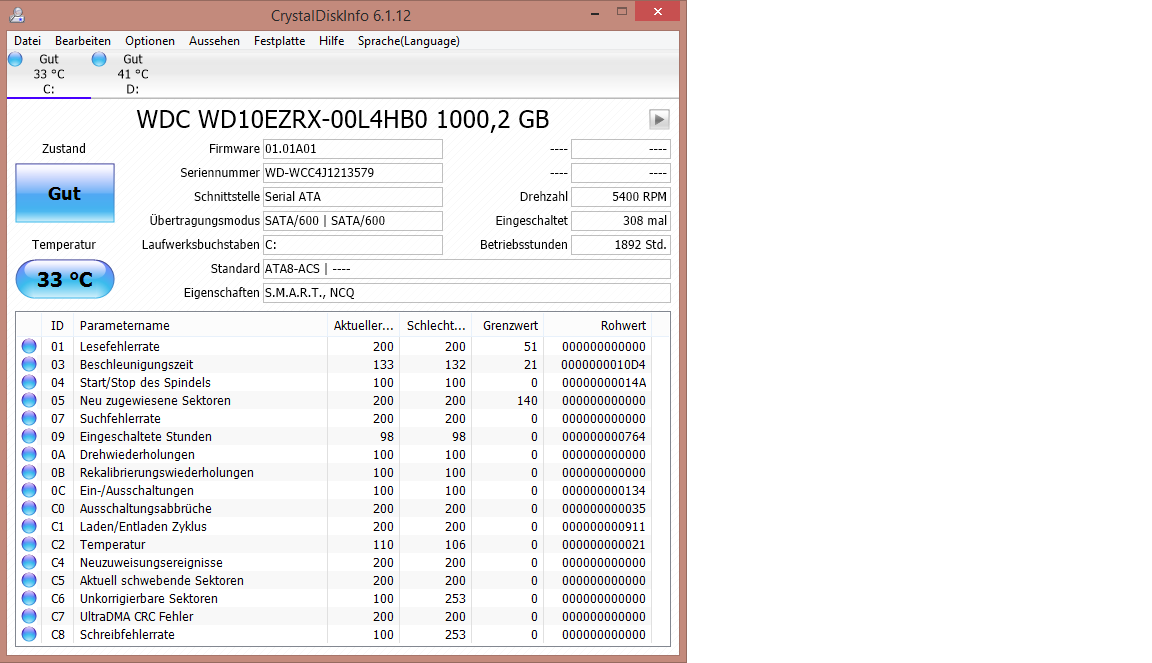Click status orb for Drehwiederholungen row
This screenshot has width=1152, height=663.
pyautogui.click(x=29, y=454)
